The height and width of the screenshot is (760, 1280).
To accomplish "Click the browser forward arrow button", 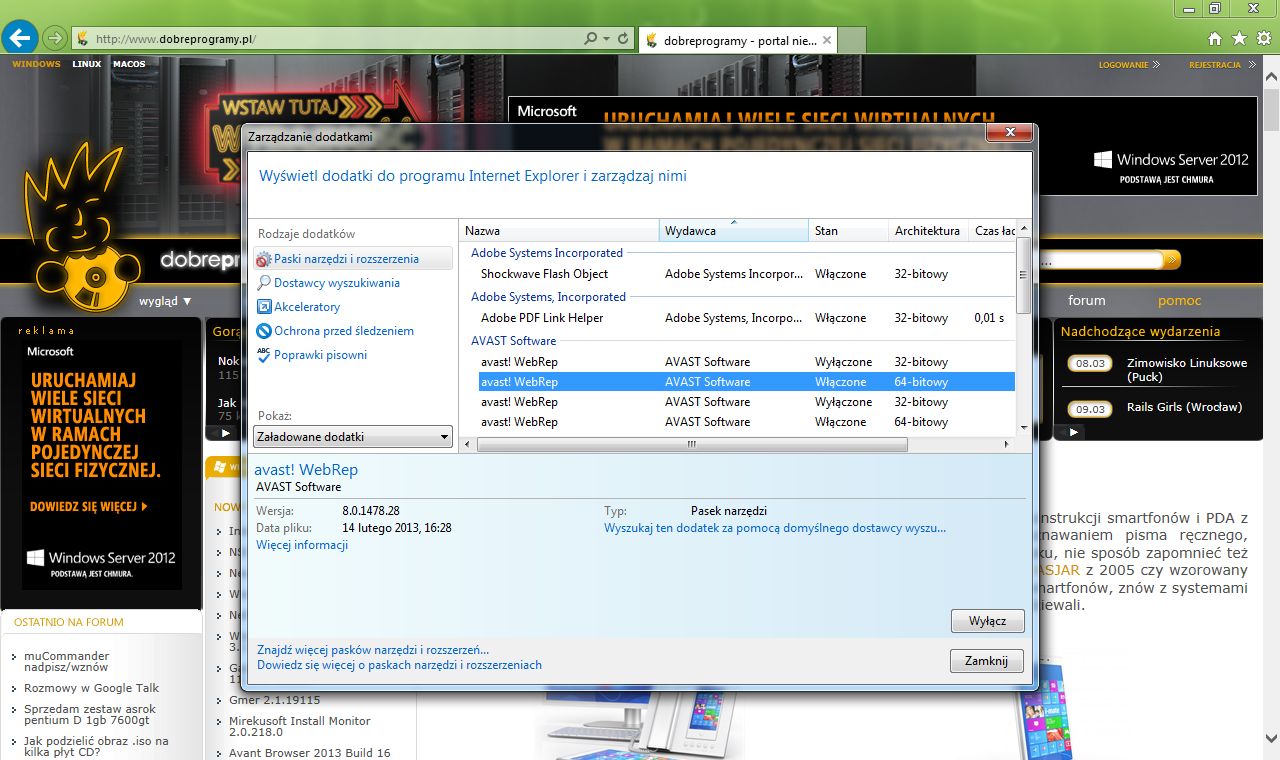I will (x=55, y=39).
